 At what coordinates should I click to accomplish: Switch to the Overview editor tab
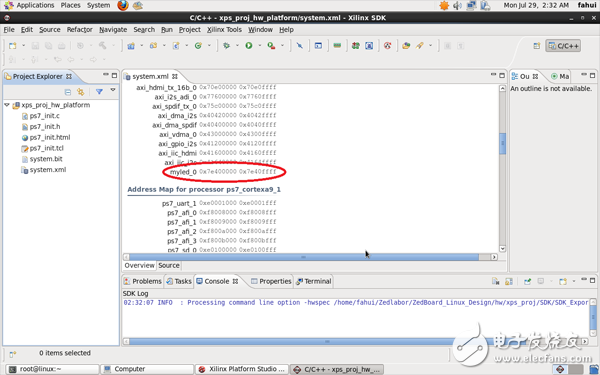tap(139, 265)
